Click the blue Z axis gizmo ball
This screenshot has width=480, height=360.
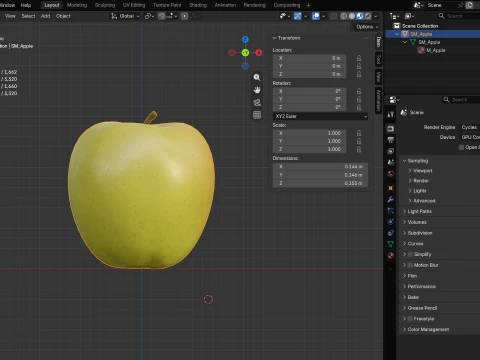[245, 39]
